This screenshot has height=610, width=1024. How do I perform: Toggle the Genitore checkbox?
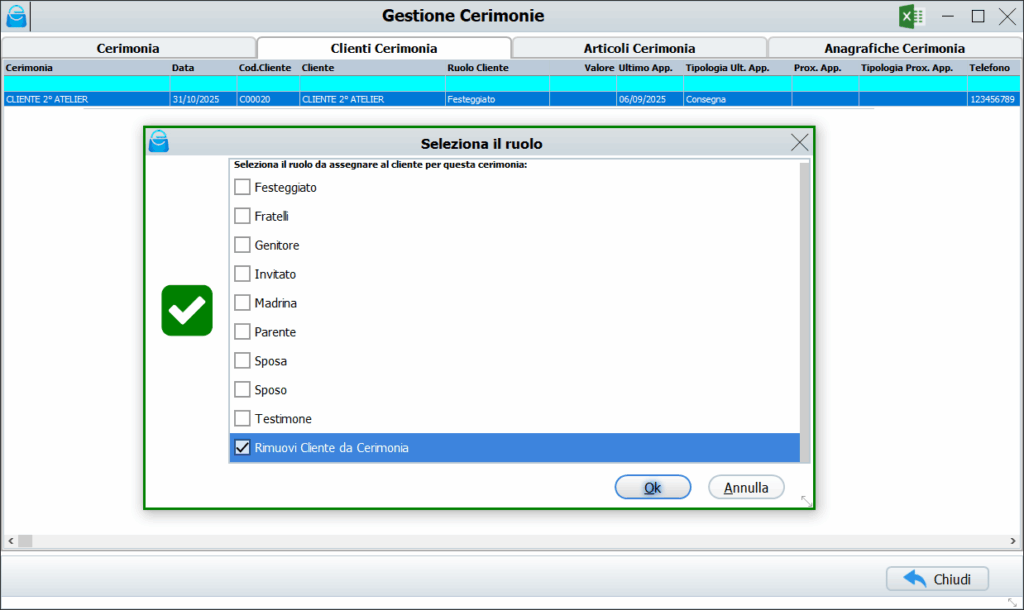click(x=242, y=245)
